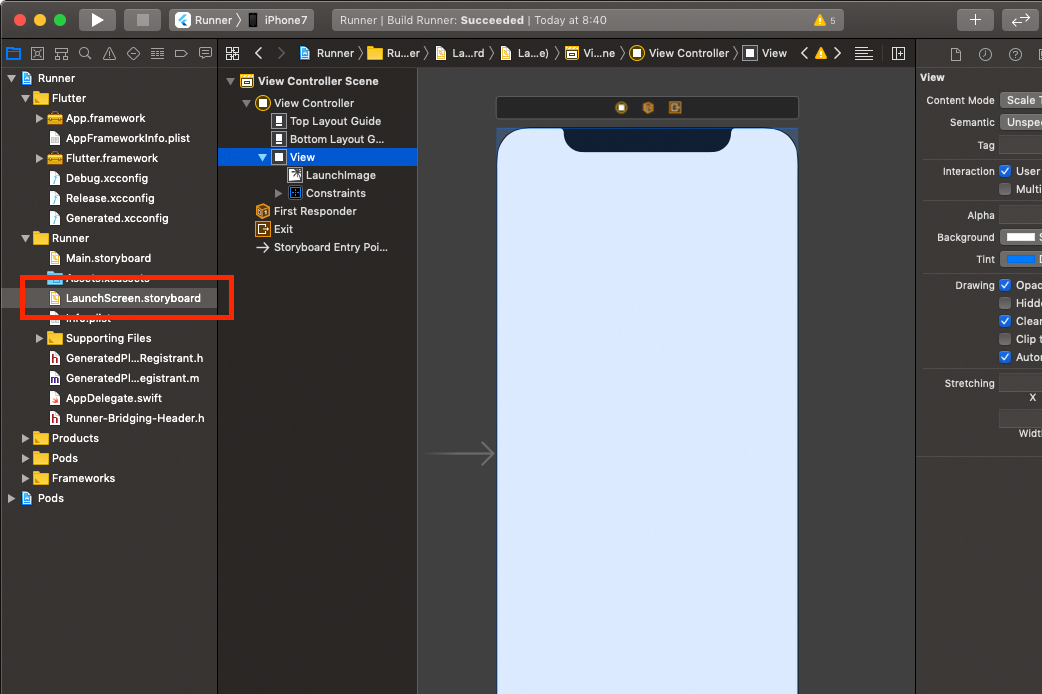Stop the running build
Screen dimensions: 1042x694
[142, 20]
